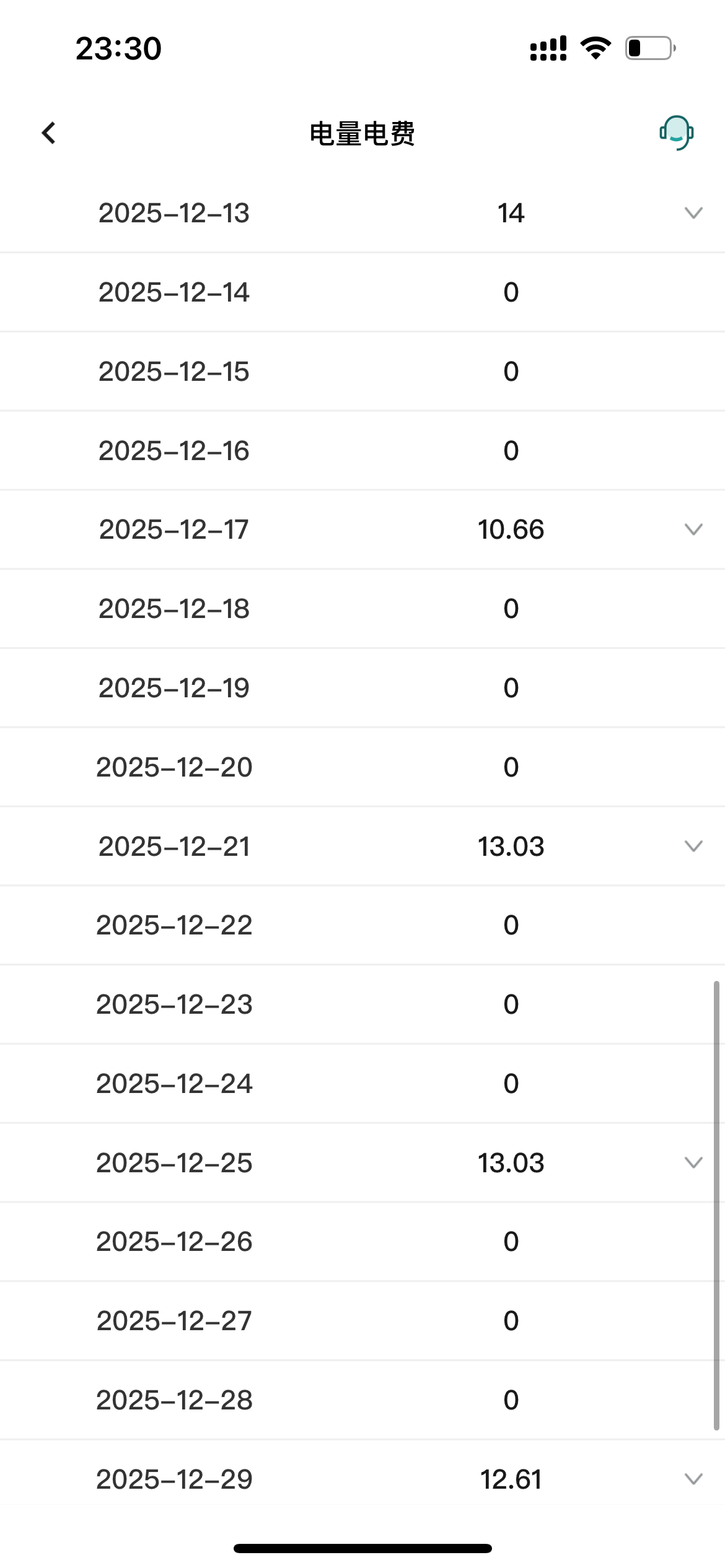The width and height of the screenshot is (725, 1568).
Task: Show details for 2025-12-25 chevron
Action: 693,1162
